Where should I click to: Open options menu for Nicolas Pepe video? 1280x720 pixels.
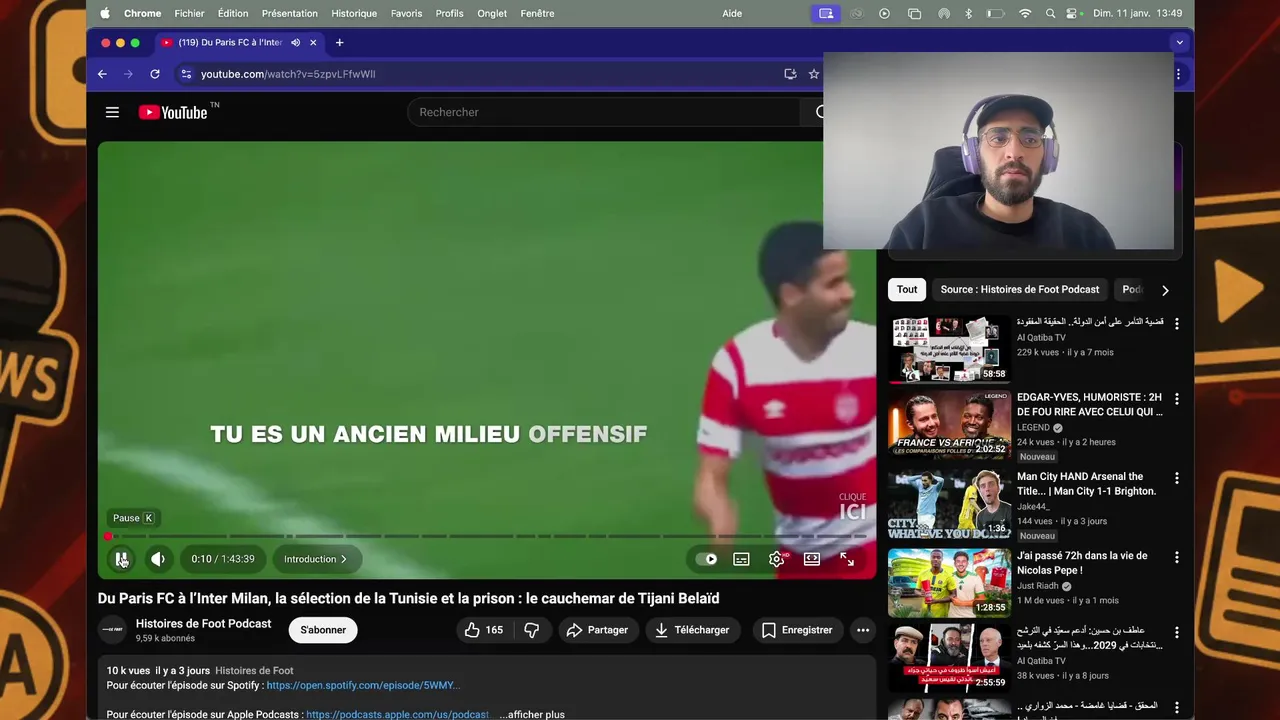tap(1177, 557)
